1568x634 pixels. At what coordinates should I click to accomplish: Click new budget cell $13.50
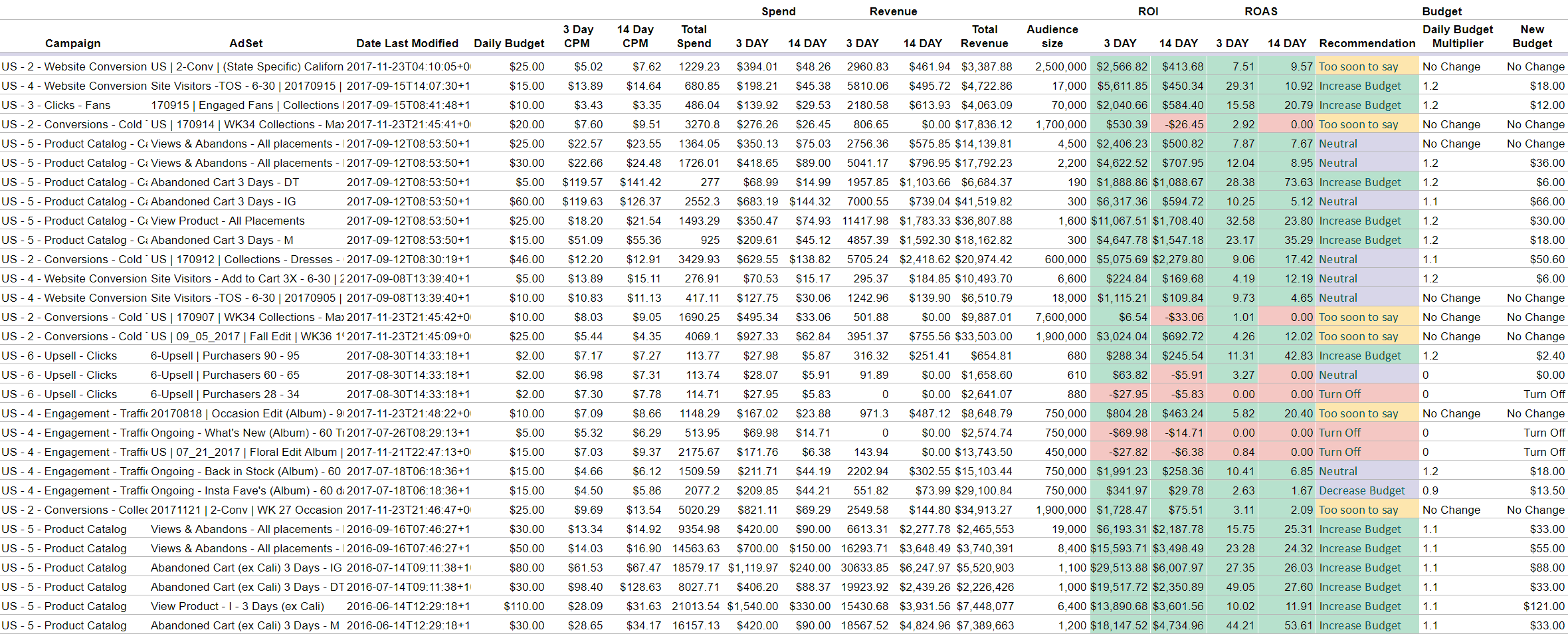tap(1547, 490)
